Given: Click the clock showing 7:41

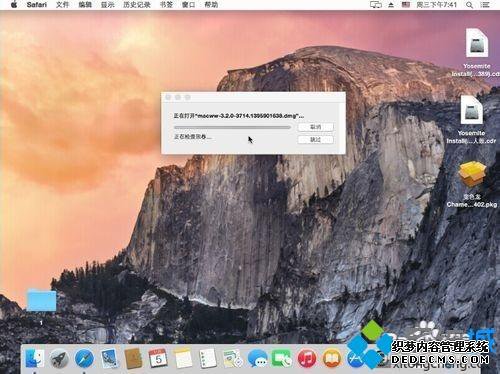Looking at the screenshot, I should point(437,5).
